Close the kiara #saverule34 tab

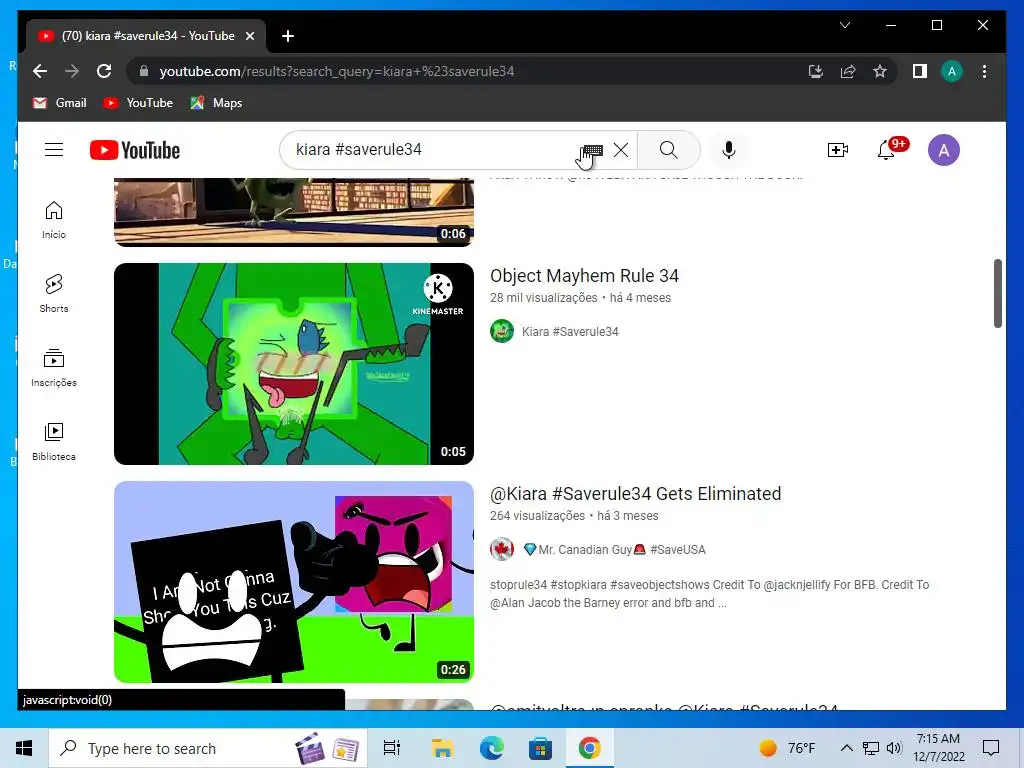pyautogui.click(x=249, y=36)
